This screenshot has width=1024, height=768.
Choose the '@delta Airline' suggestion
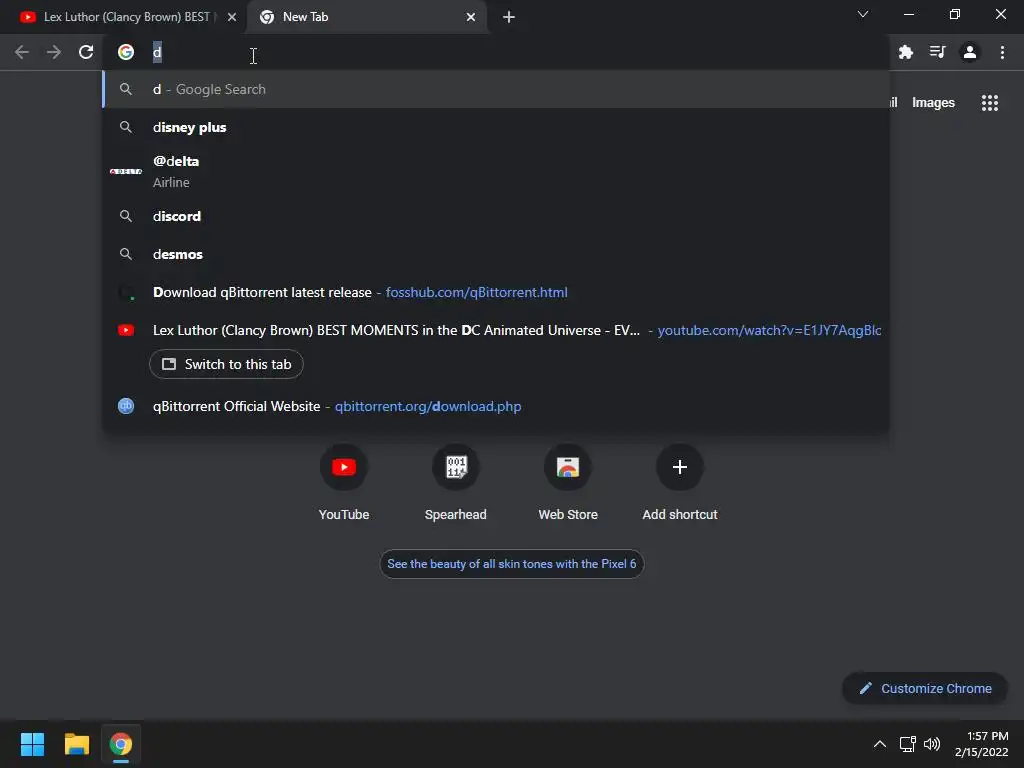point(496,171)
